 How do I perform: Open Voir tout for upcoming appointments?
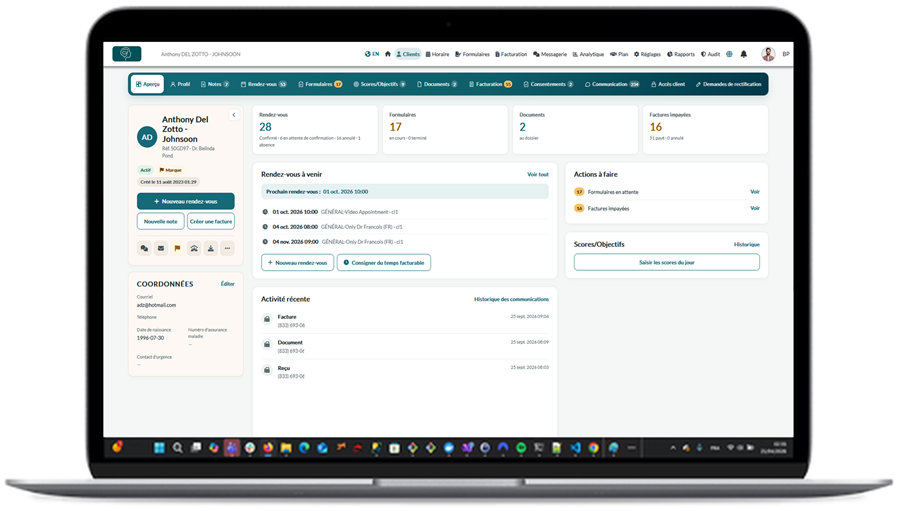click(x=538, y=175)
